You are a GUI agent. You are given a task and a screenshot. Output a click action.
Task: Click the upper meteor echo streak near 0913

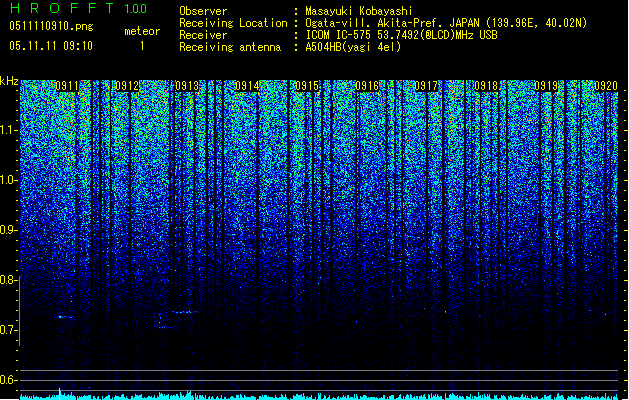pos(184,312)
